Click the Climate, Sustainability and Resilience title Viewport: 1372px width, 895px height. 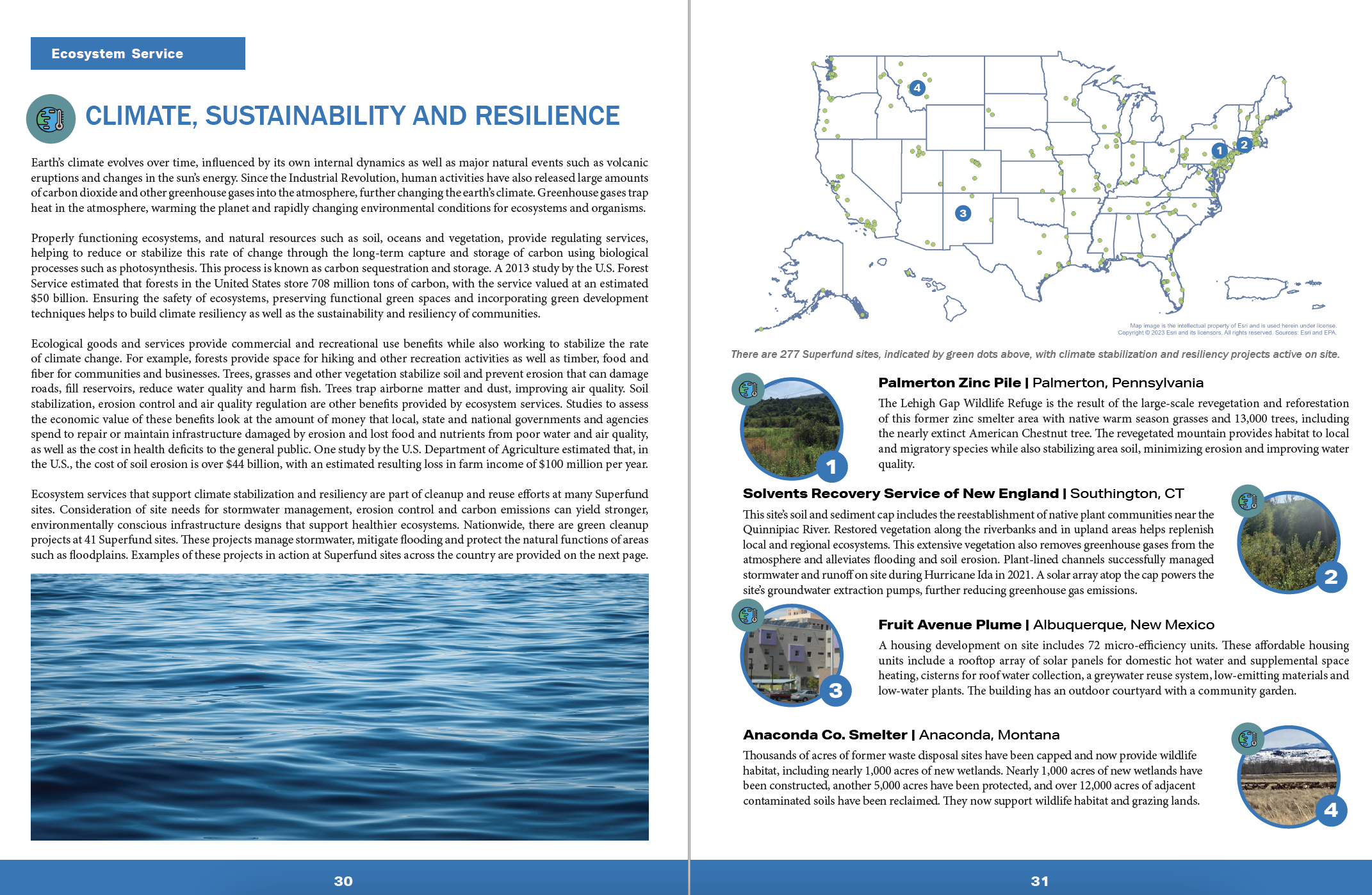pos(352,116)
